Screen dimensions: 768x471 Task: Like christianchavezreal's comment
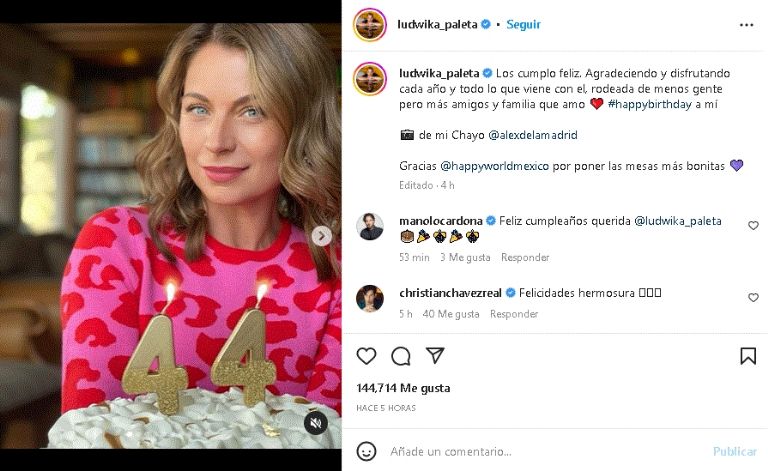(x=753, y=298)
